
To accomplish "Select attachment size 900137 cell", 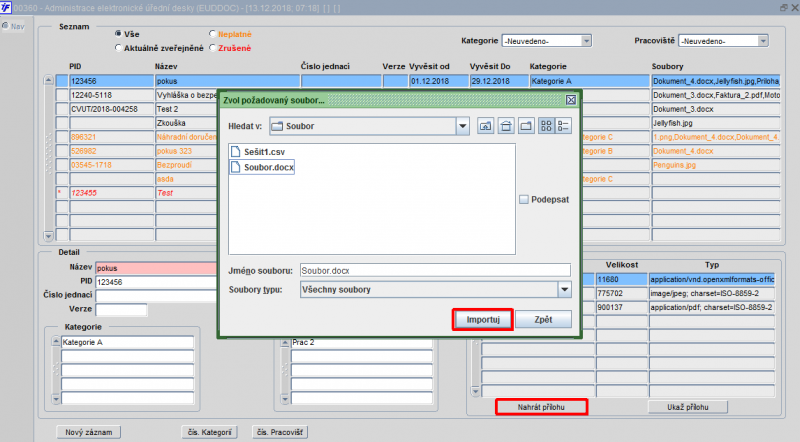I will coord(621,307).
